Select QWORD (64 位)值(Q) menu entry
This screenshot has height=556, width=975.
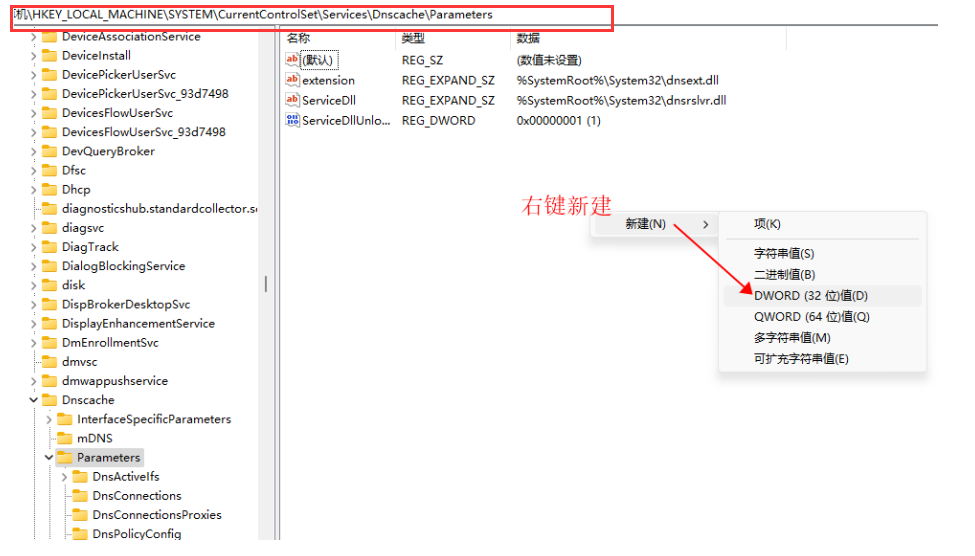[x=811, y=317]
